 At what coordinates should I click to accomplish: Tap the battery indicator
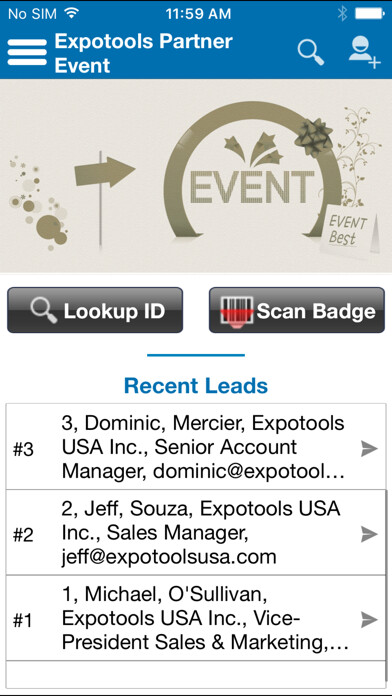[369, 14]
